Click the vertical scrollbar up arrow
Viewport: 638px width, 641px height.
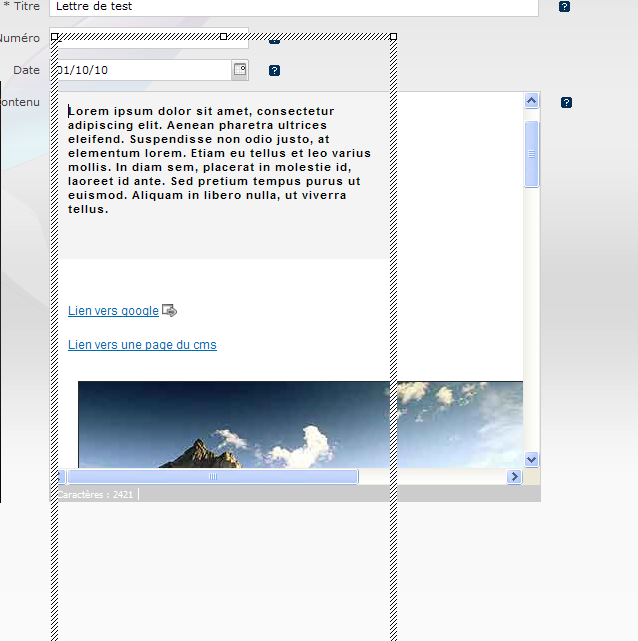point(531,101)
